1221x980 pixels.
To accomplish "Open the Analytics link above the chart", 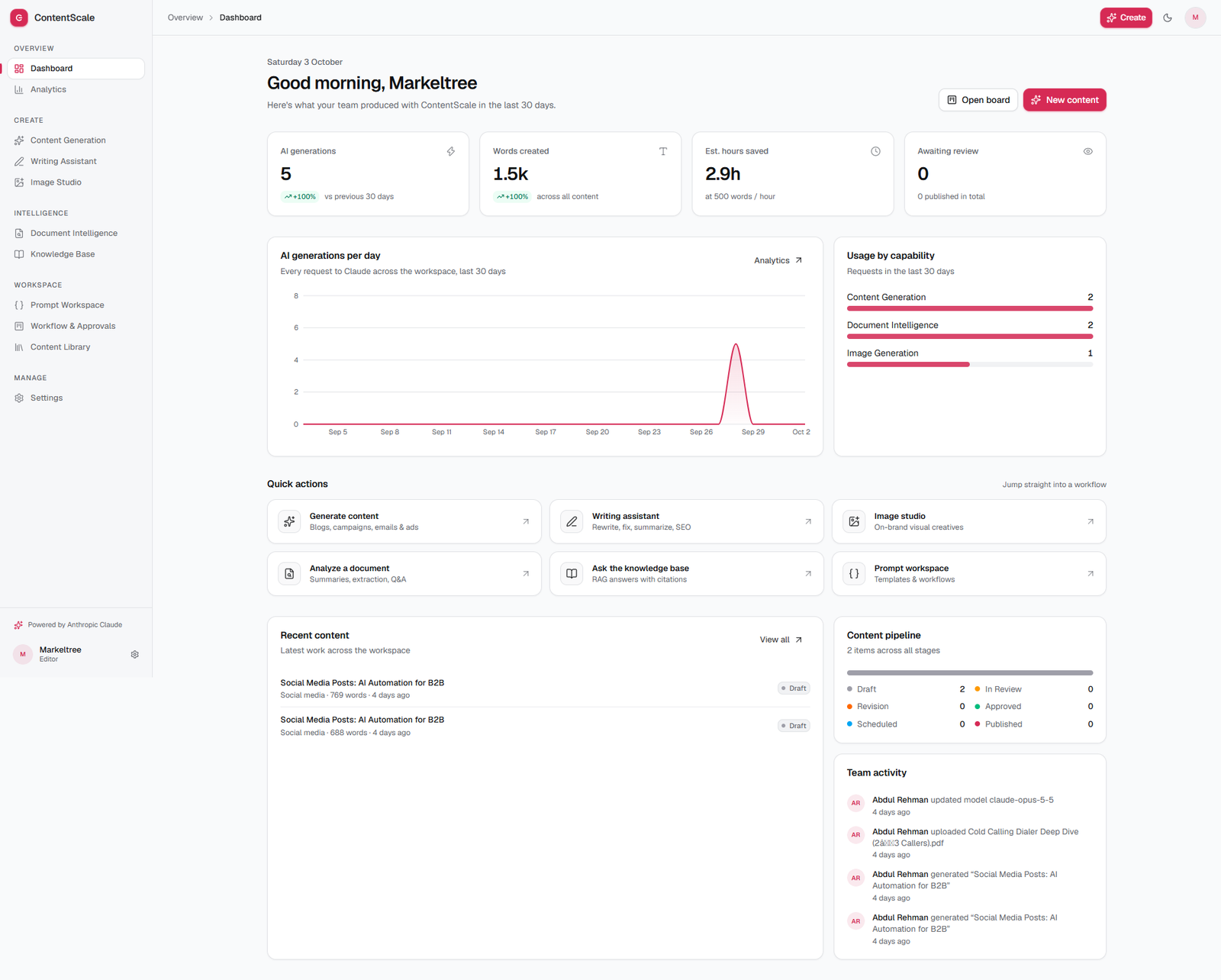I will [x=778, y=260].
